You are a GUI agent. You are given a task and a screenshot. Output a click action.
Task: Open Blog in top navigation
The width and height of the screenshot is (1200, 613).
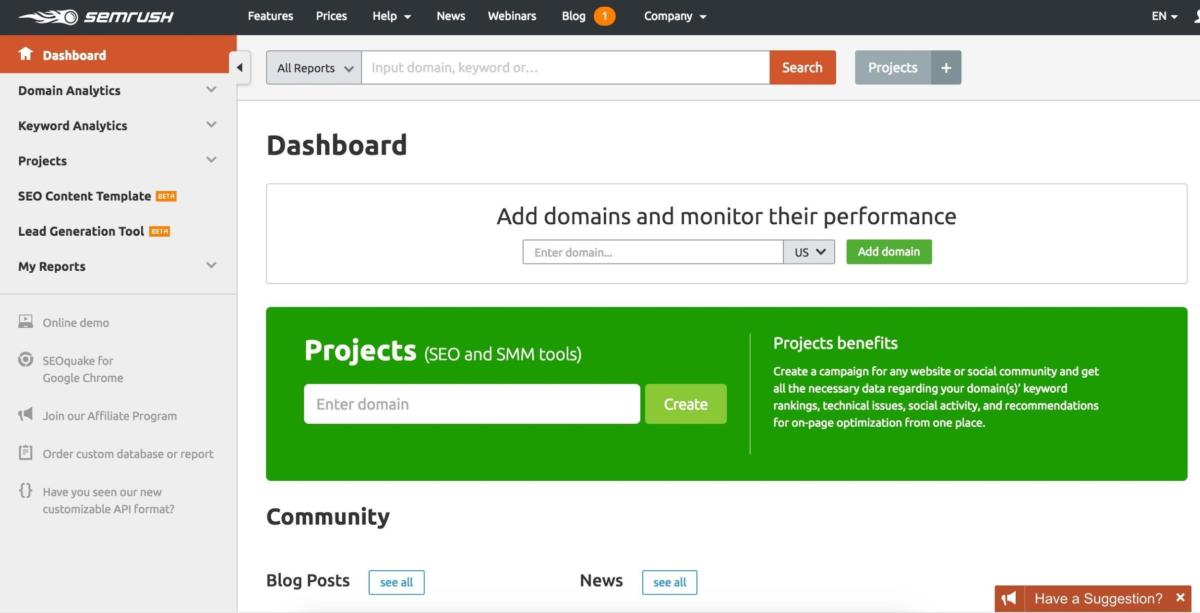point(574,16)
